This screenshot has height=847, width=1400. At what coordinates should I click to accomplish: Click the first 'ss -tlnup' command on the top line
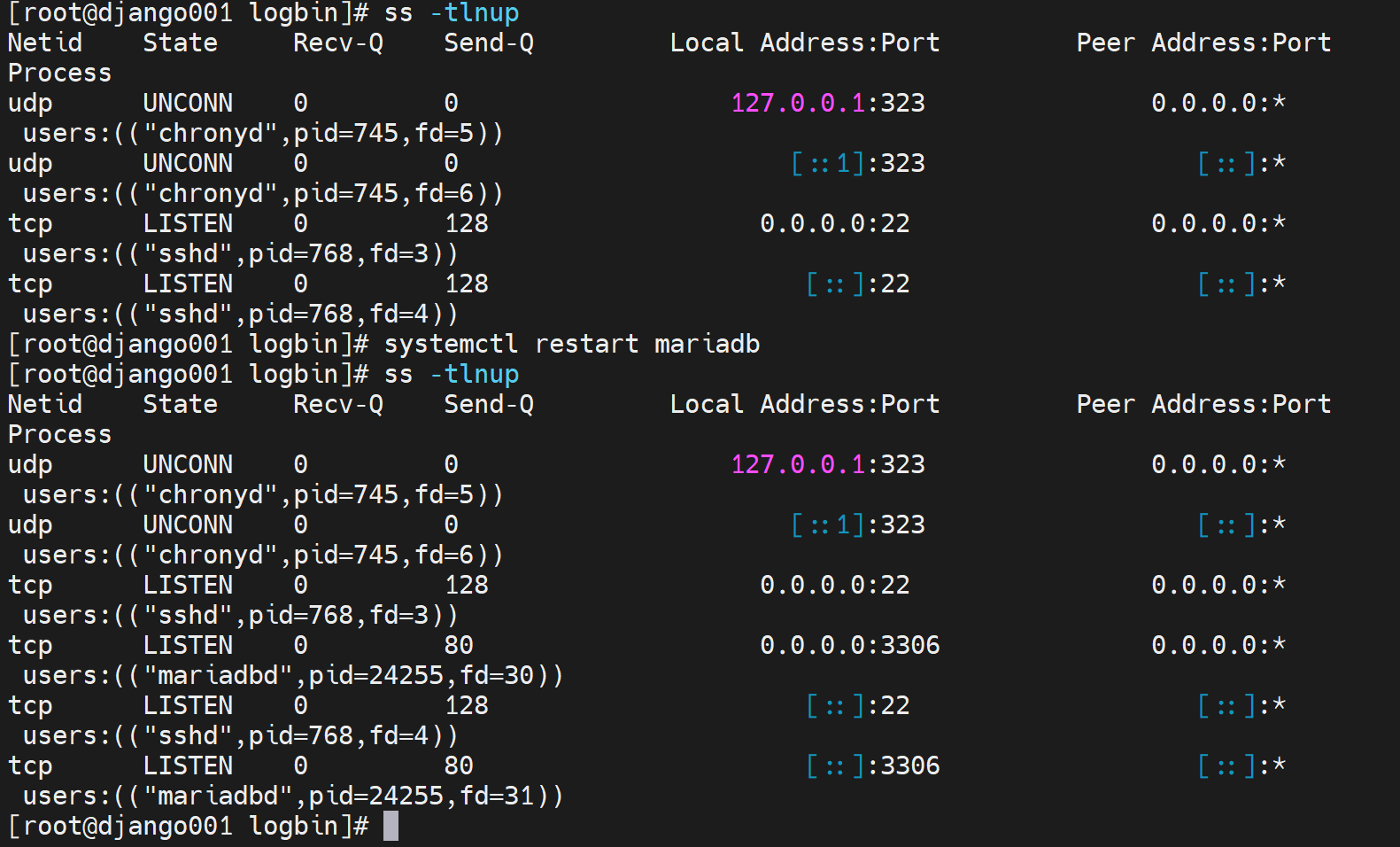click(451, 13)
